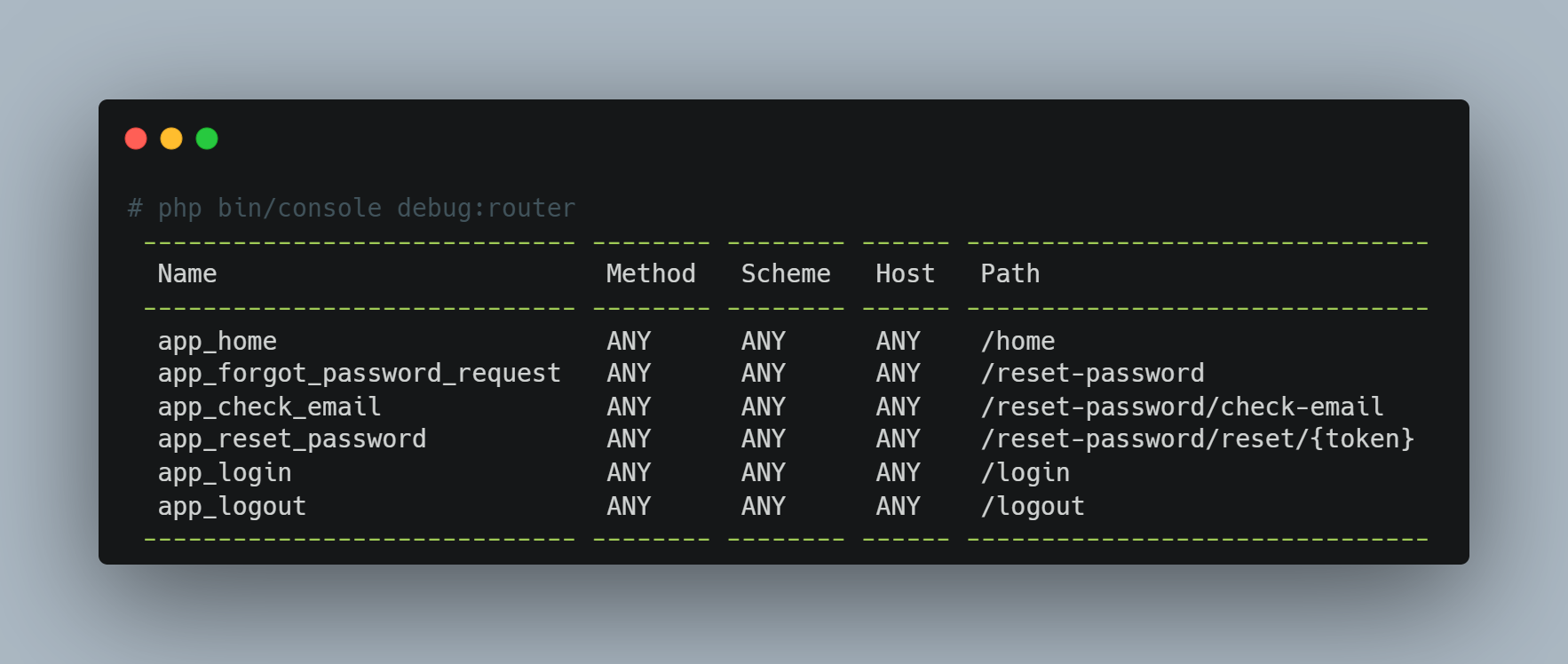Viewport: 1568px width, 664px height.
Task: Select the app_reset_password route name
Action: (x=292, y=439)
